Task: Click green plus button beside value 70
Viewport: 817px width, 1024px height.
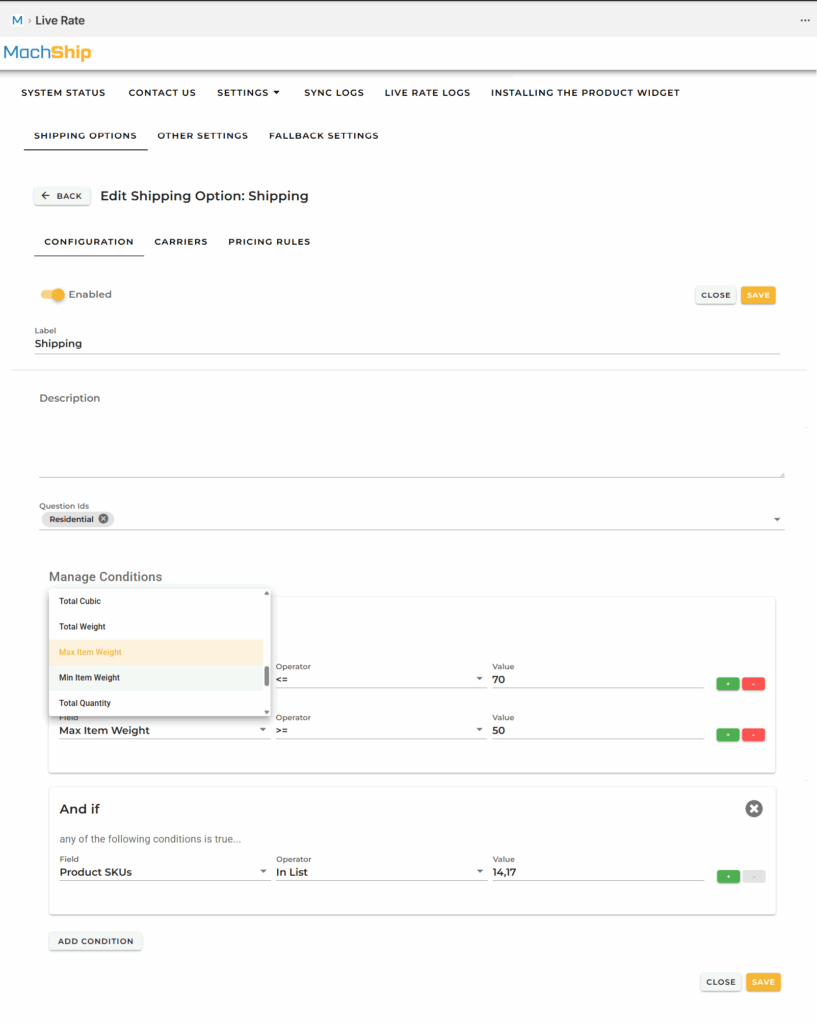Action: click(x=727, y=684)
